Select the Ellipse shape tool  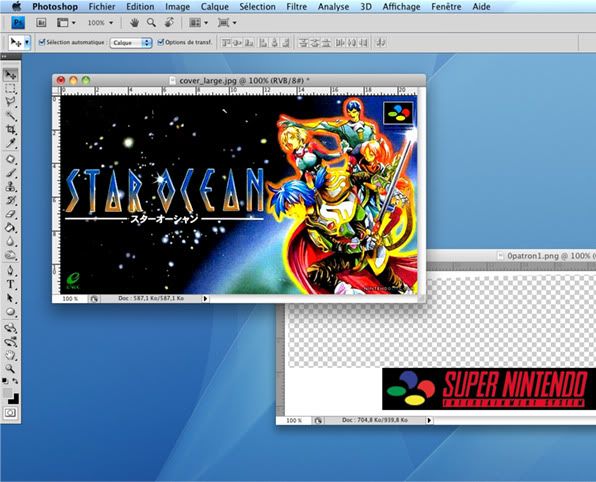click(10, 312)
